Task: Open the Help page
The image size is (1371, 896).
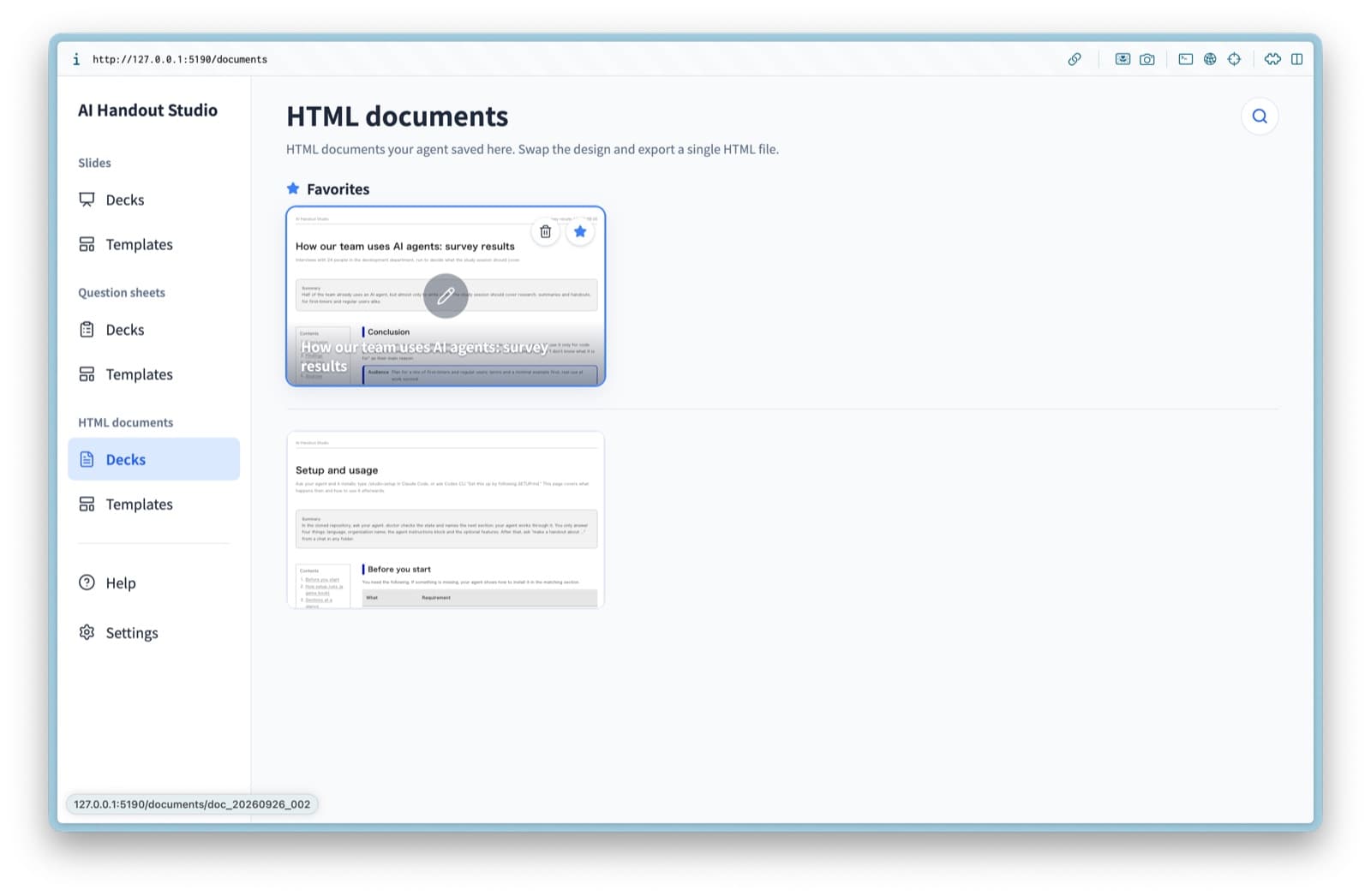Action: pos(154,582)
